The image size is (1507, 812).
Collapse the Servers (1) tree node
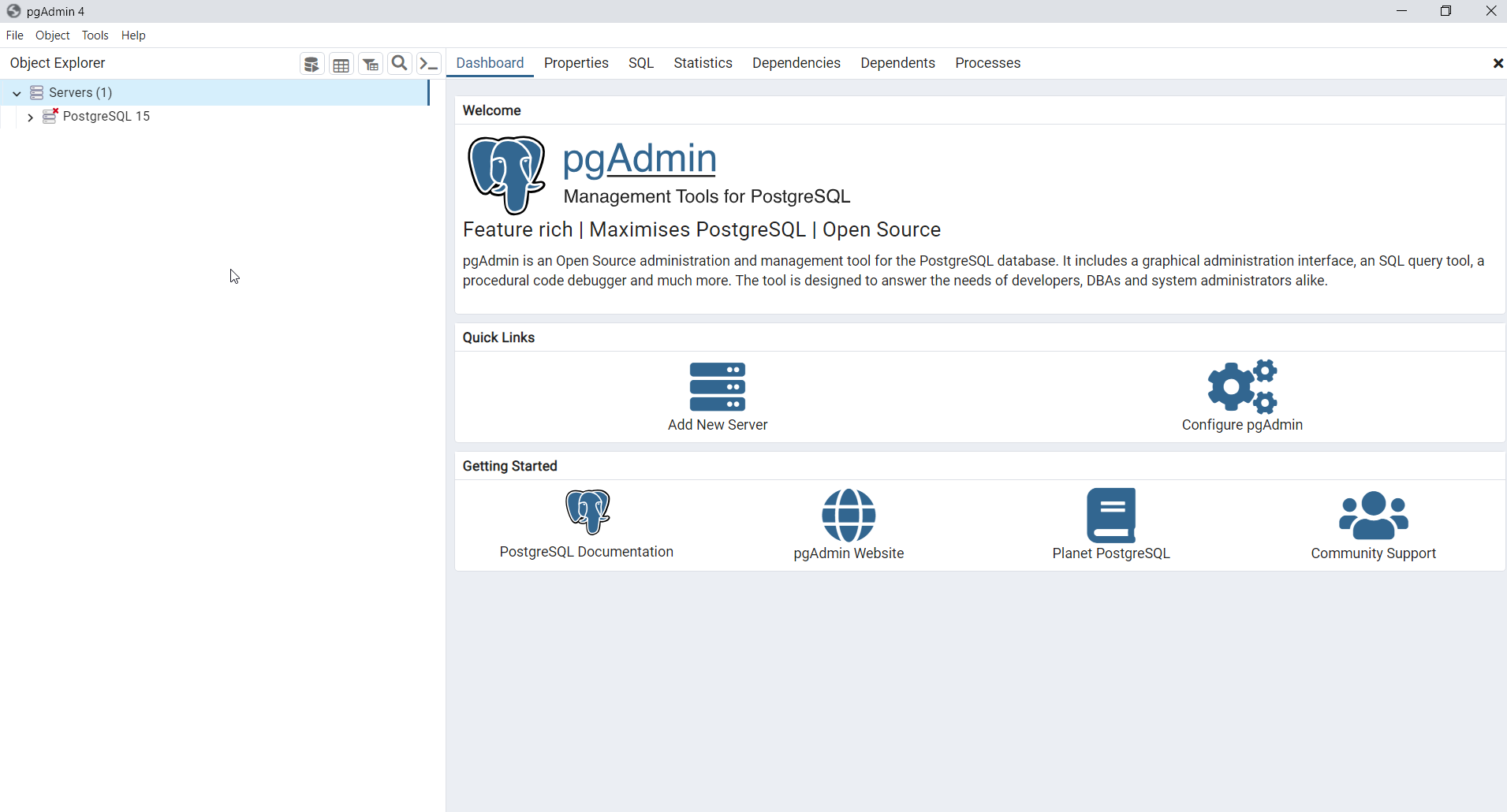[x=17, y=93]
